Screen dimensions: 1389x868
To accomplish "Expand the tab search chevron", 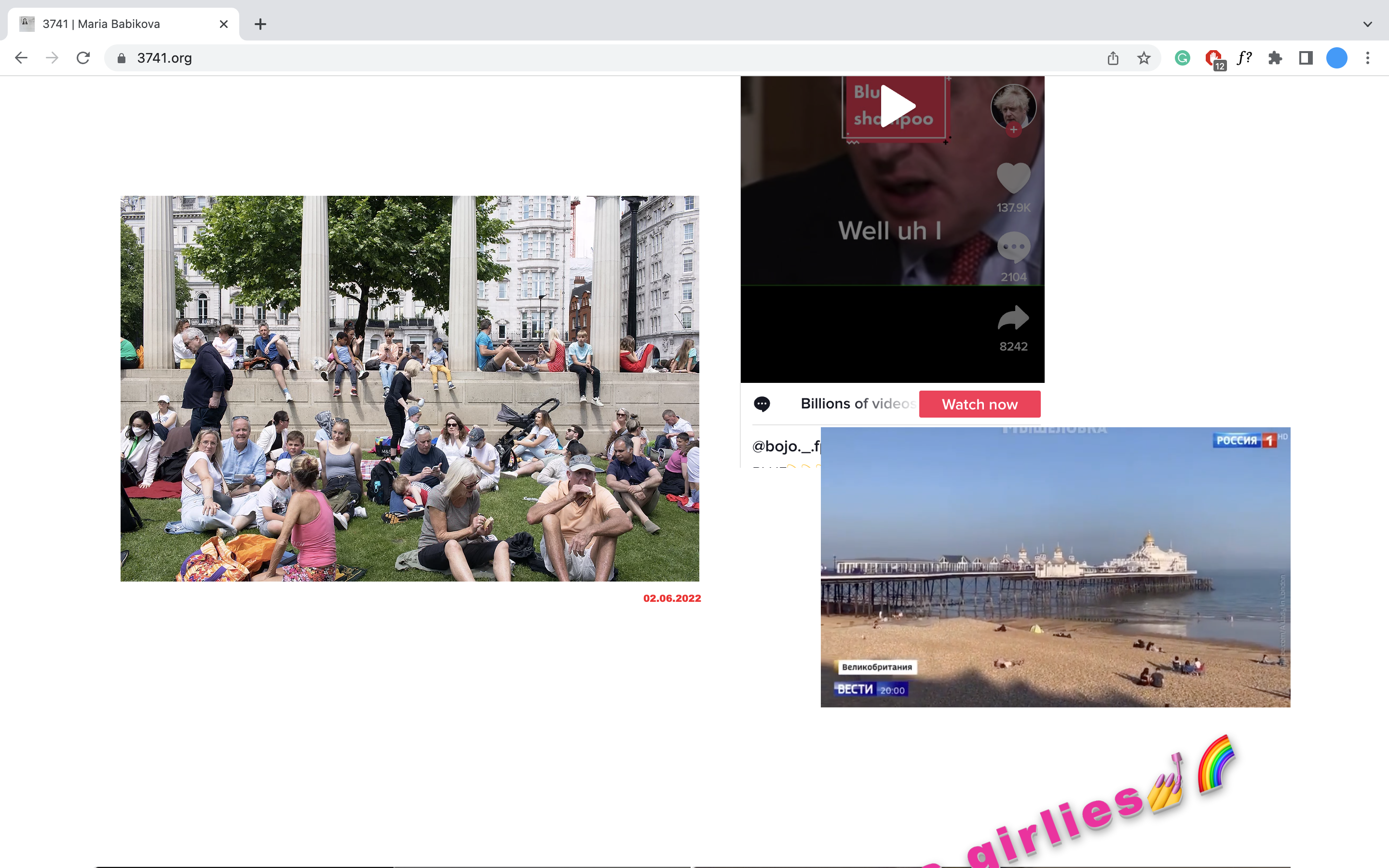I will tap(1368, 24).
